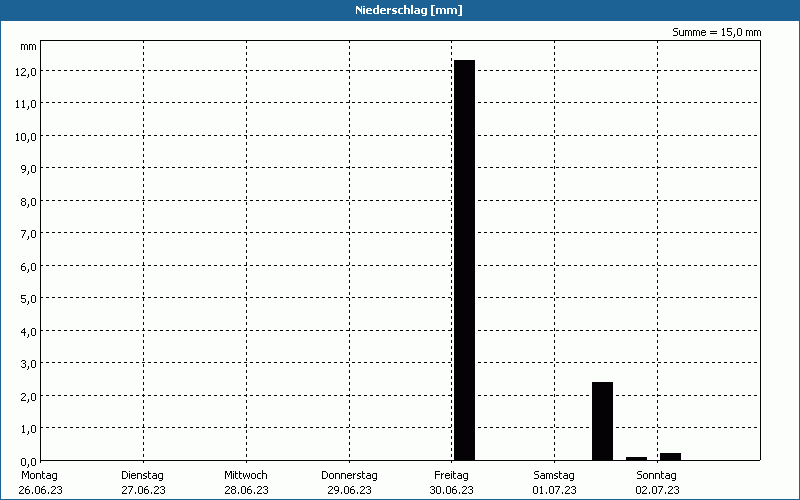Click the mm unit label on y-axis

pyautogui.click(x=28, y=47)
